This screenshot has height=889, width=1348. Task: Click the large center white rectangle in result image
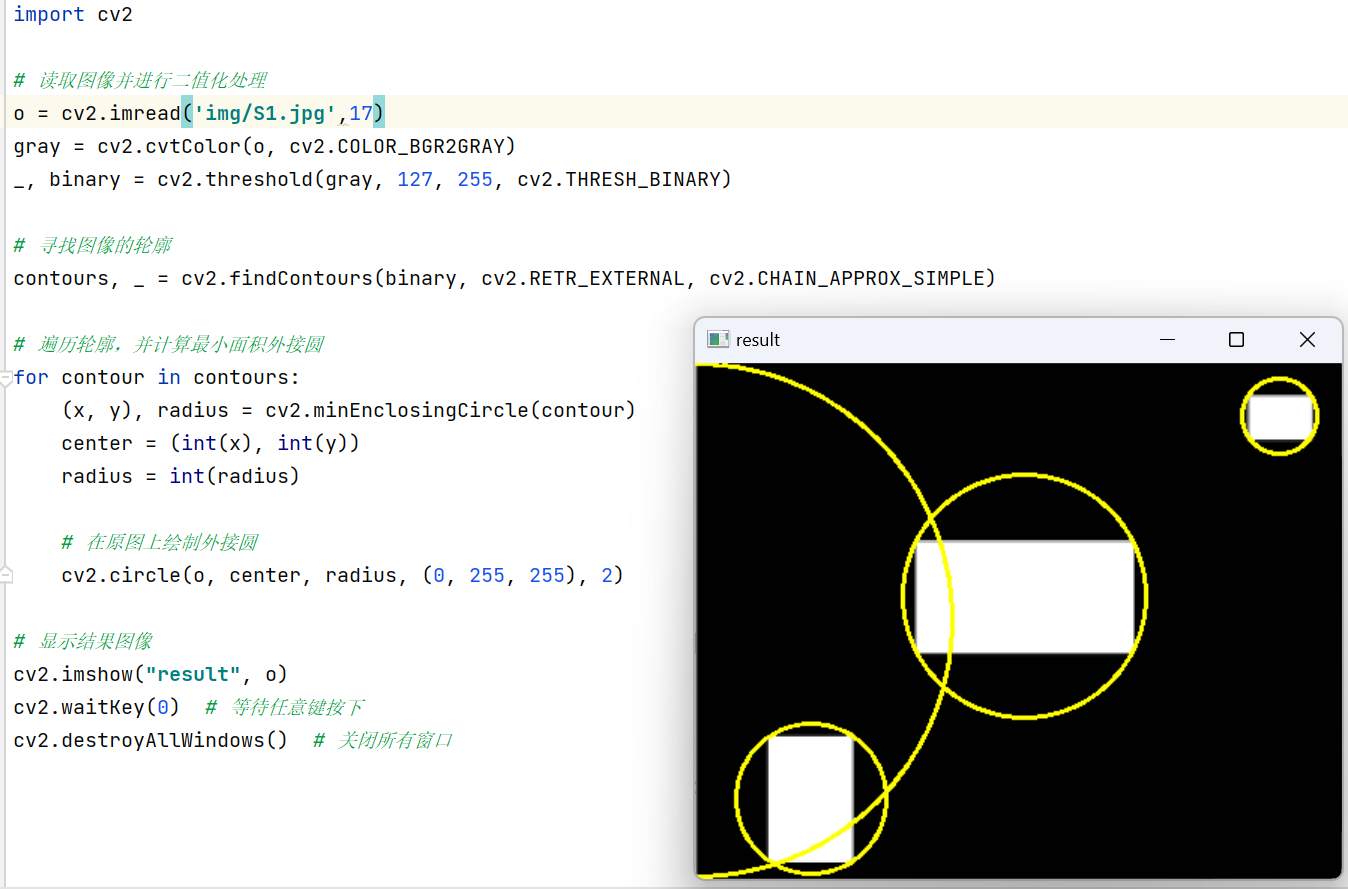click(x=1025, y=597)
